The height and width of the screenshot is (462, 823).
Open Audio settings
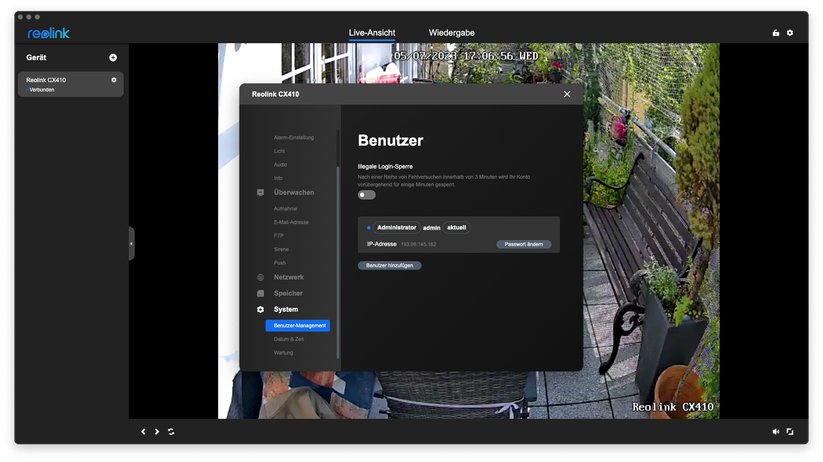coord(280,165)
